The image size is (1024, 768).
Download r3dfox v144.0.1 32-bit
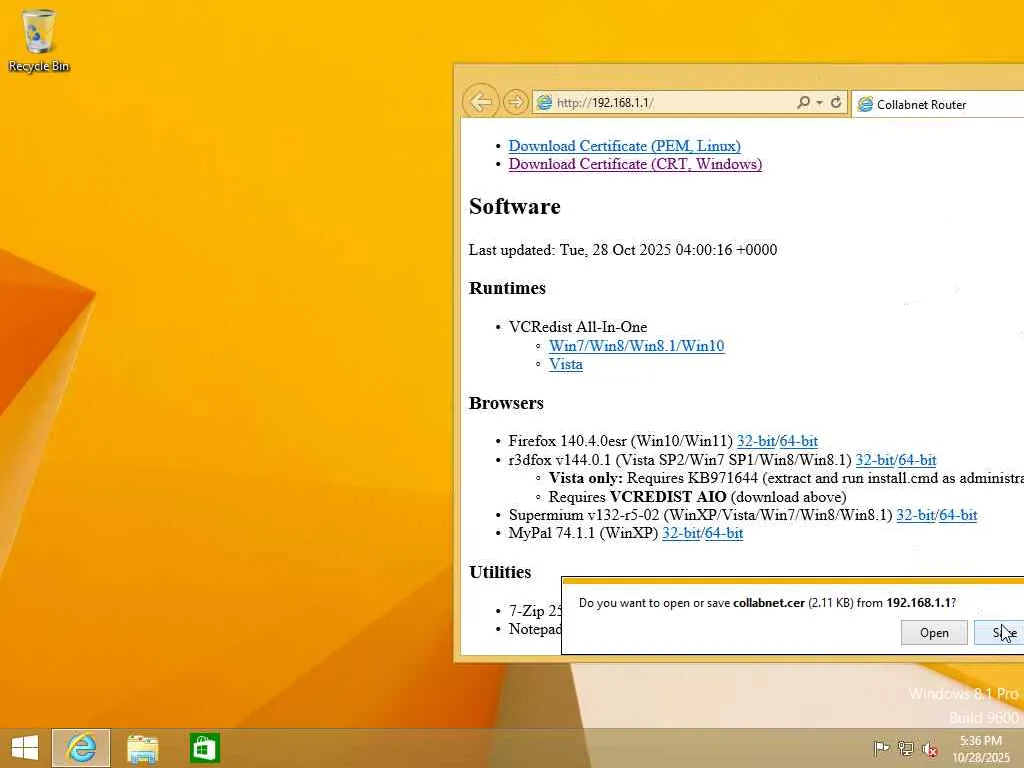[x=875, y=460]
